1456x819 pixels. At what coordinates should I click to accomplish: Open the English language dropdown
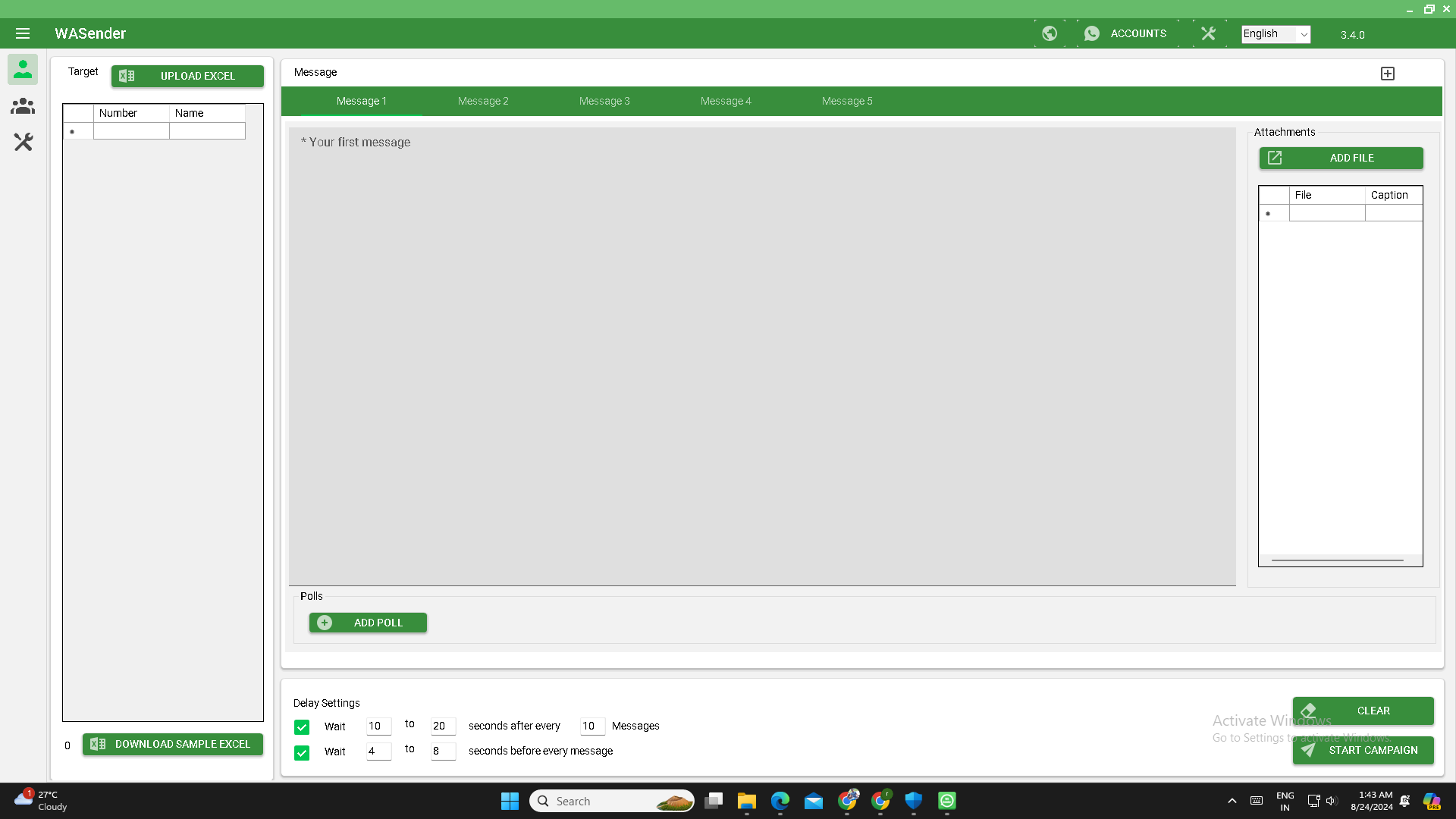1275,33
